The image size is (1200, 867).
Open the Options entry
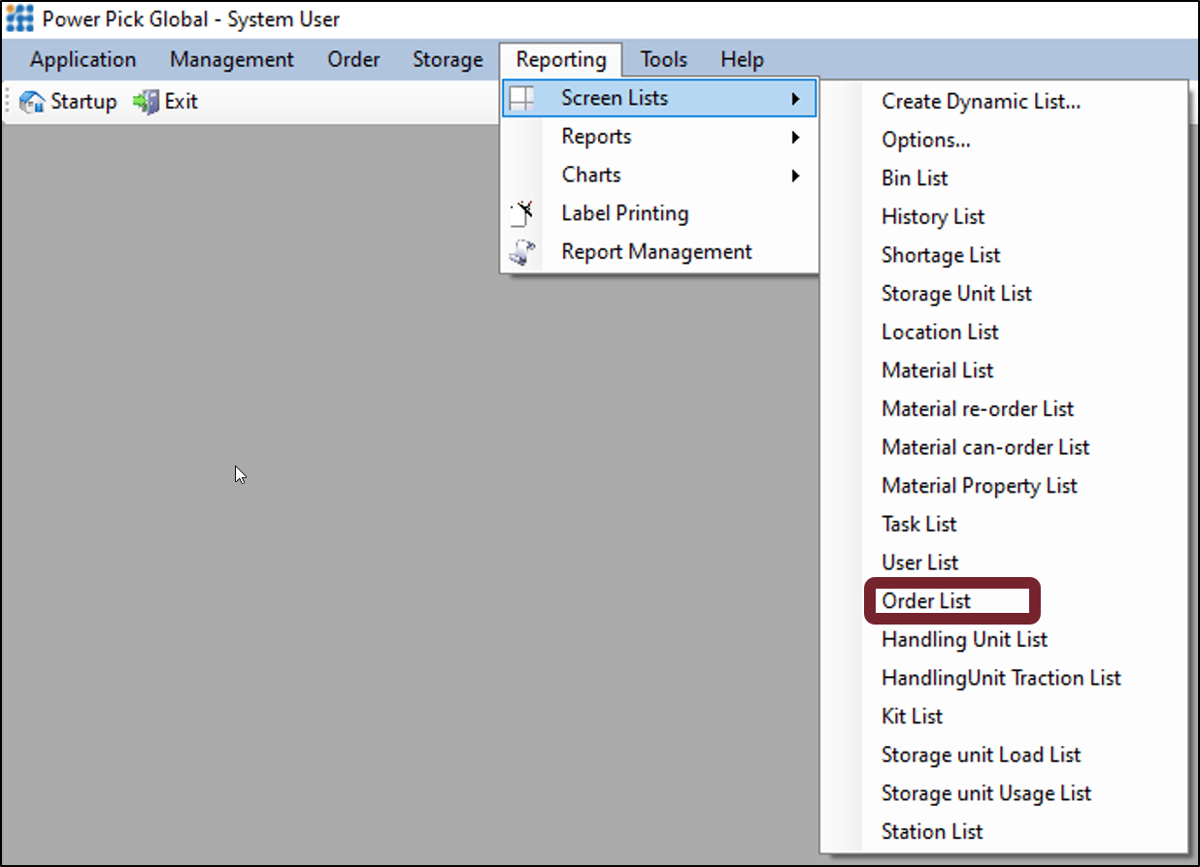[925, 140]
